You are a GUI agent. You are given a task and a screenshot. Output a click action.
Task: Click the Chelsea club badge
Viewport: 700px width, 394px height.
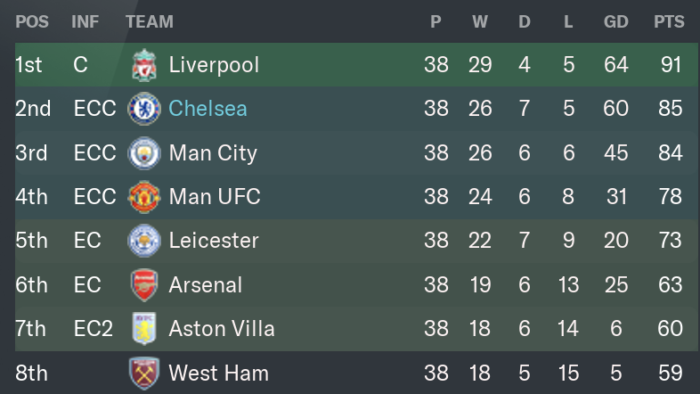[x=144, y=108]
